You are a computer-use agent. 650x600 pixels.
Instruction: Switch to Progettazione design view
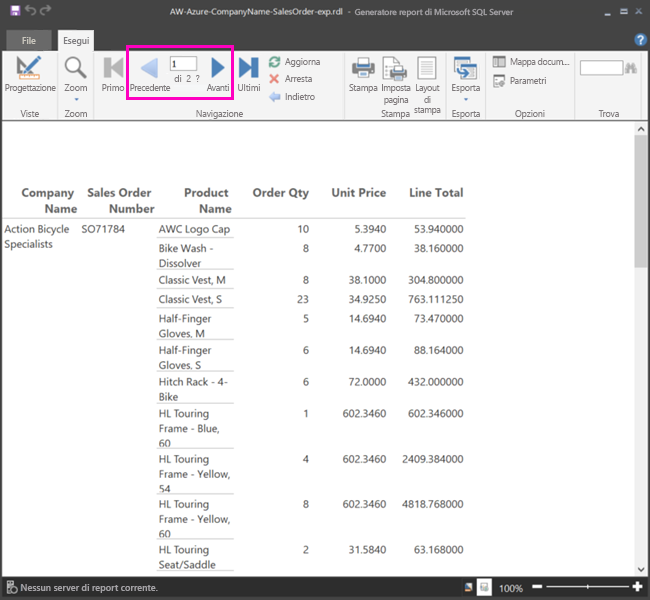coord(30,74)
